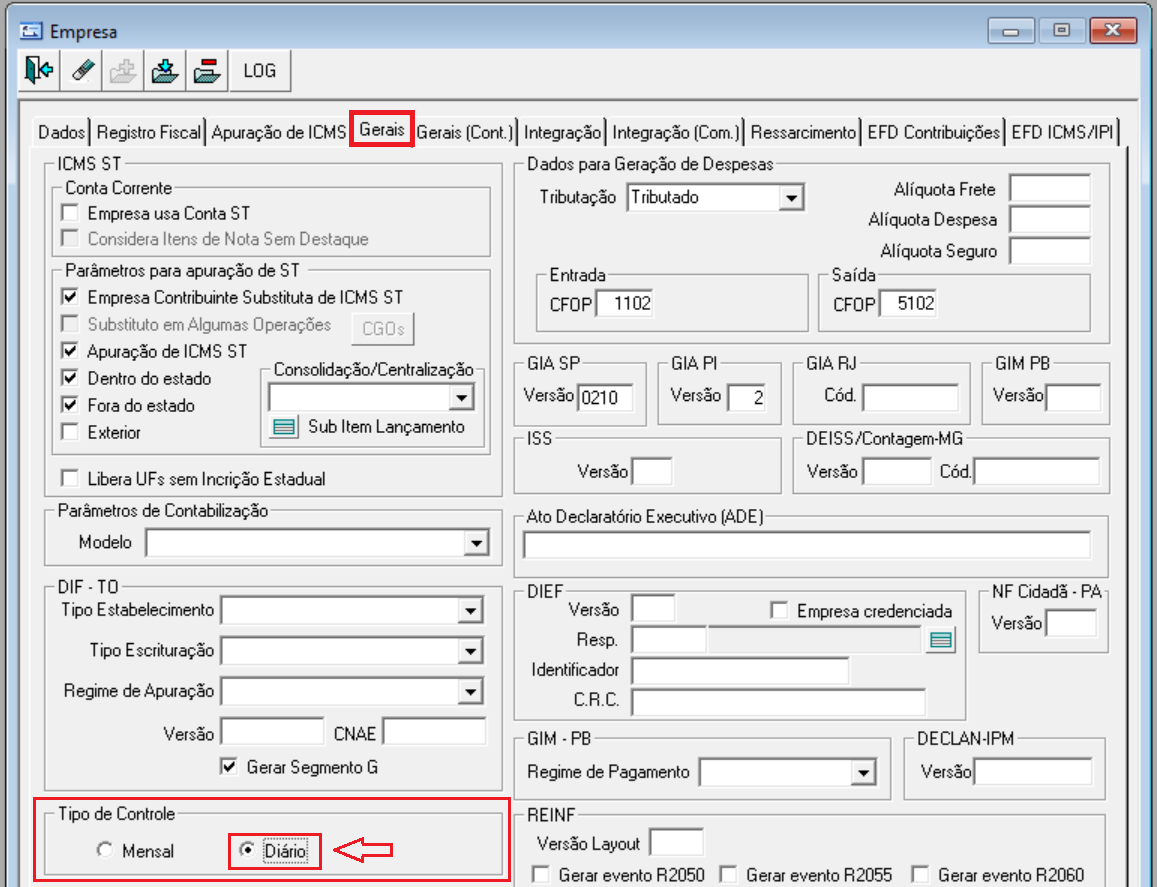Viewport: 1157px width, 887px height.
Task: Open the Regime de Pagamento dropdown
Action: [x=863, y=773]
